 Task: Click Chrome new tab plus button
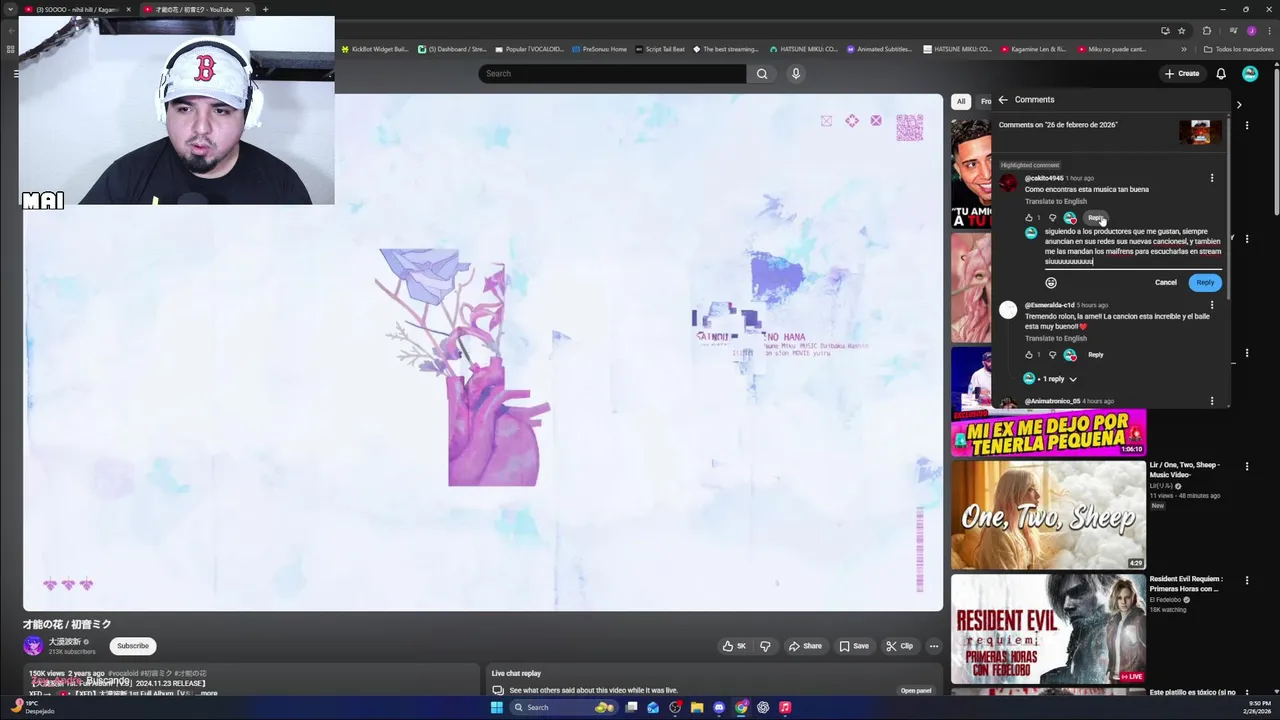click(265, 9)
